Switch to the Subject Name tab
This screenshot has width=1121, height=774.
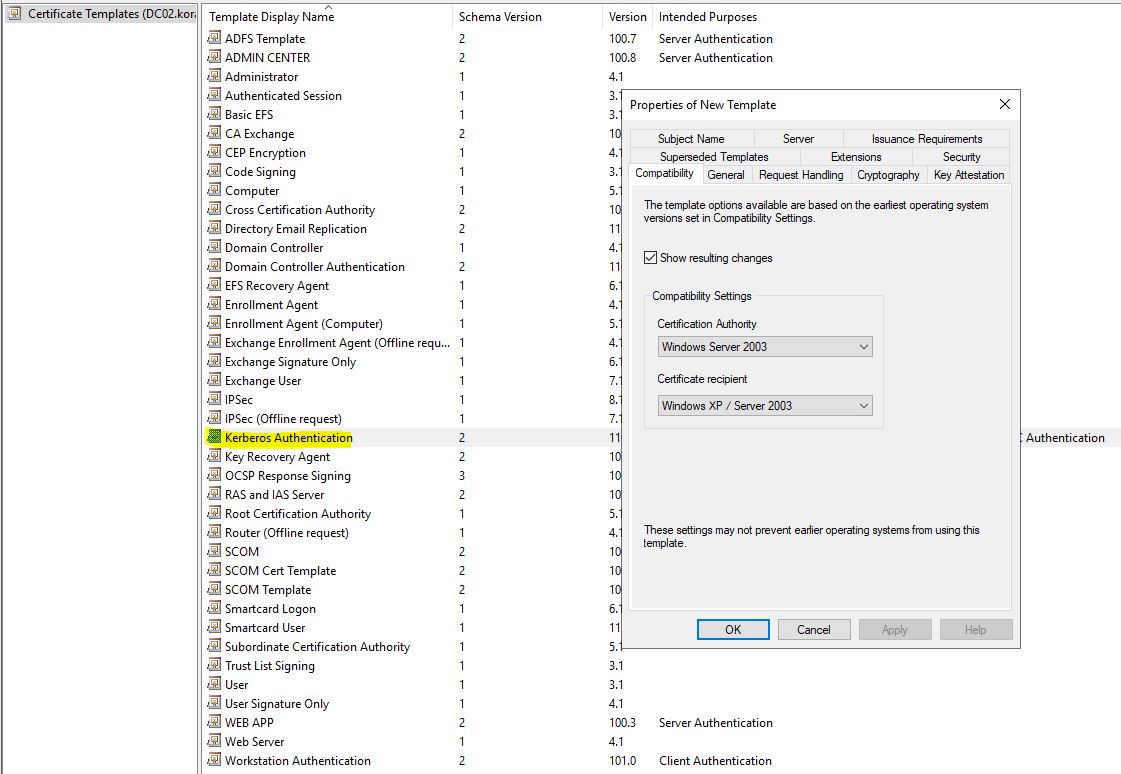coord(691,139)
